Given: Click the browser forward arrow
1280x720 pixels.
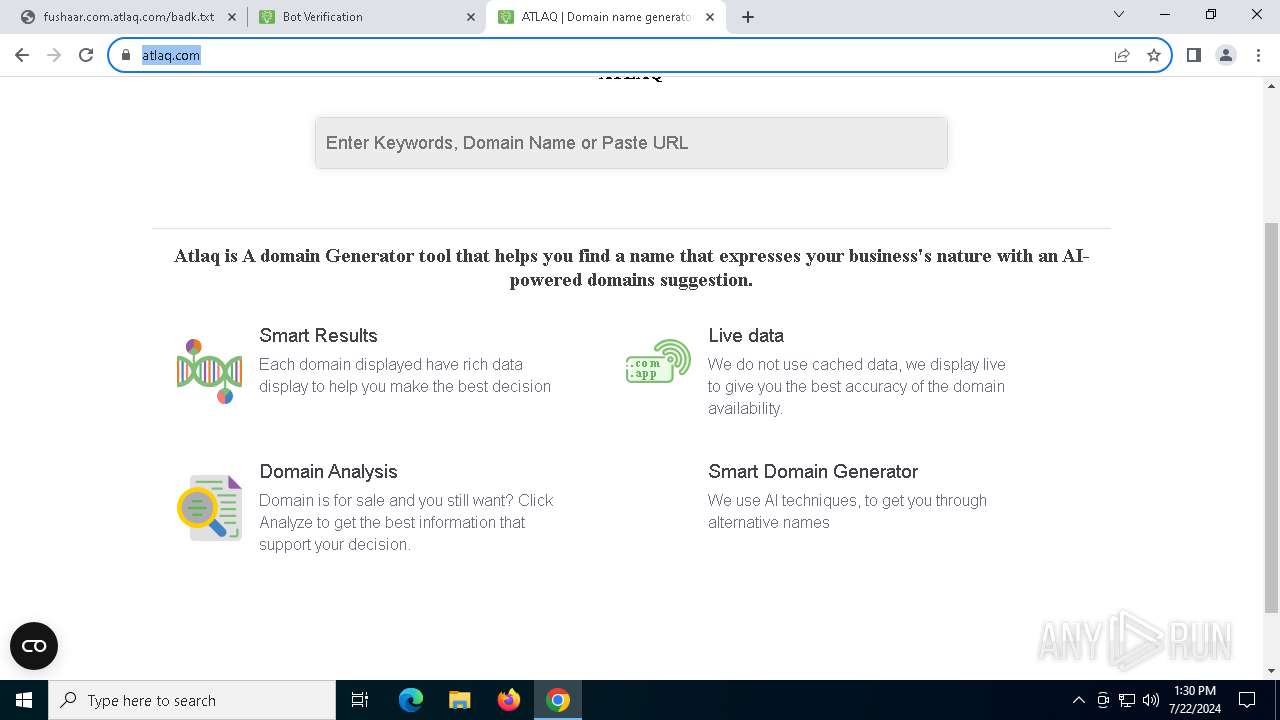Looking at the screenshot, I should [54, 55].
